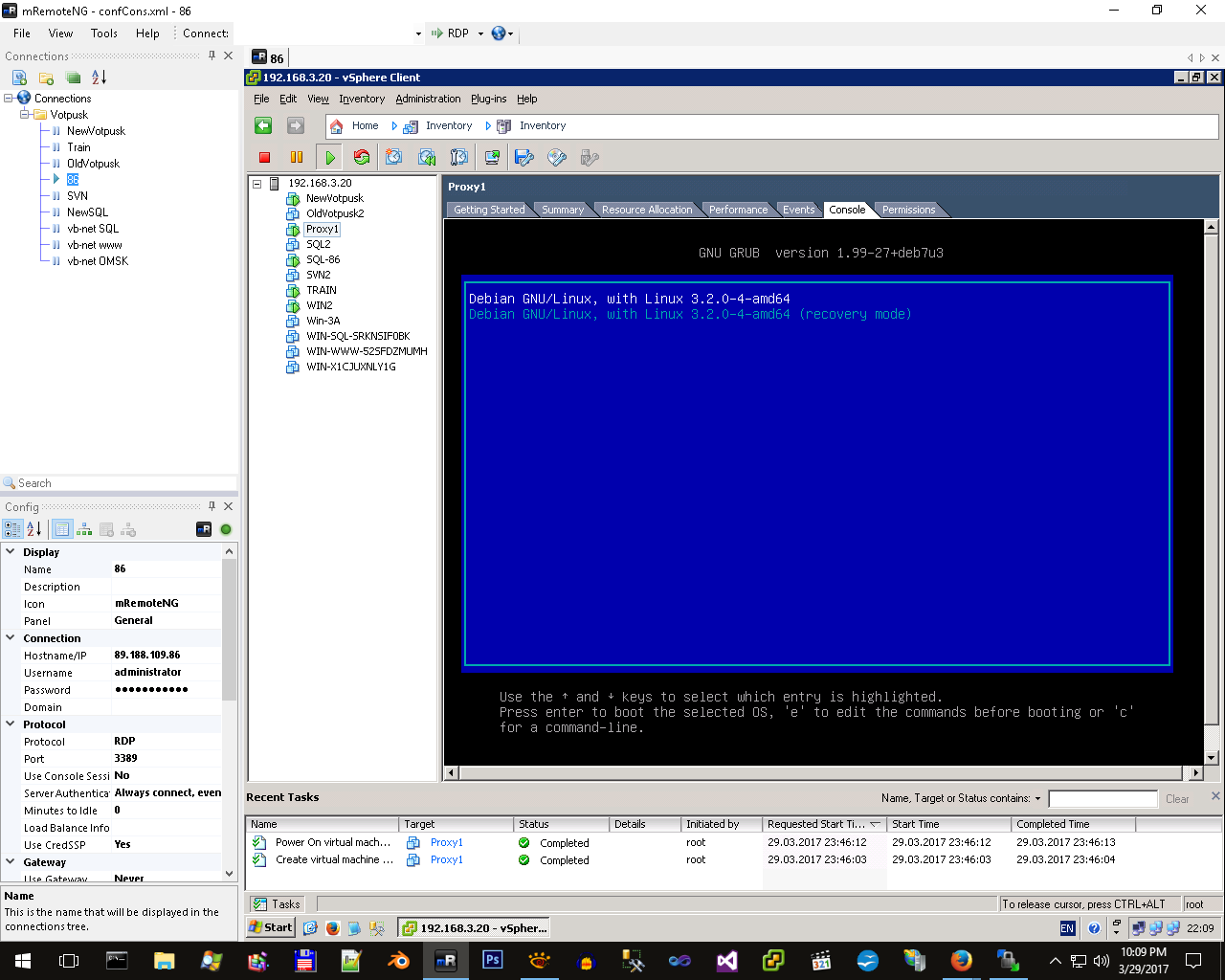
Task: Click the console scroll-right arrow
Action: click(x=1195, y=772)
